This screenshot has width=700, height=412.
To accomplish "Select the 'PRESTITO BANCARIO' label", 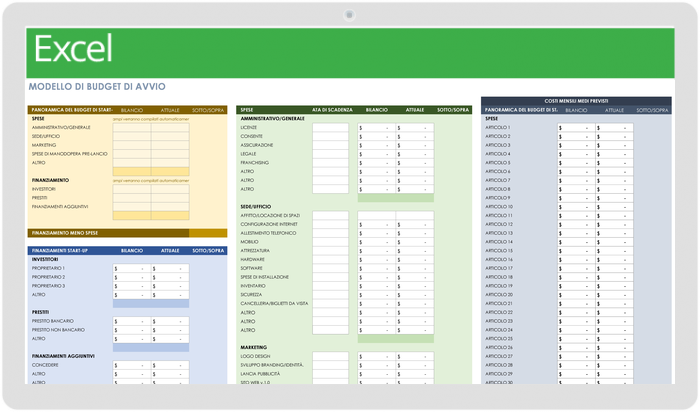I will tap(53, 321).
